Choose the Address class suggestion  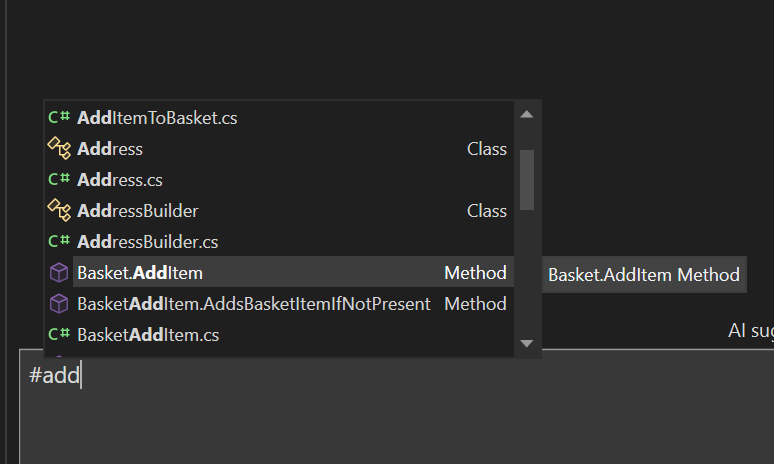110,149
